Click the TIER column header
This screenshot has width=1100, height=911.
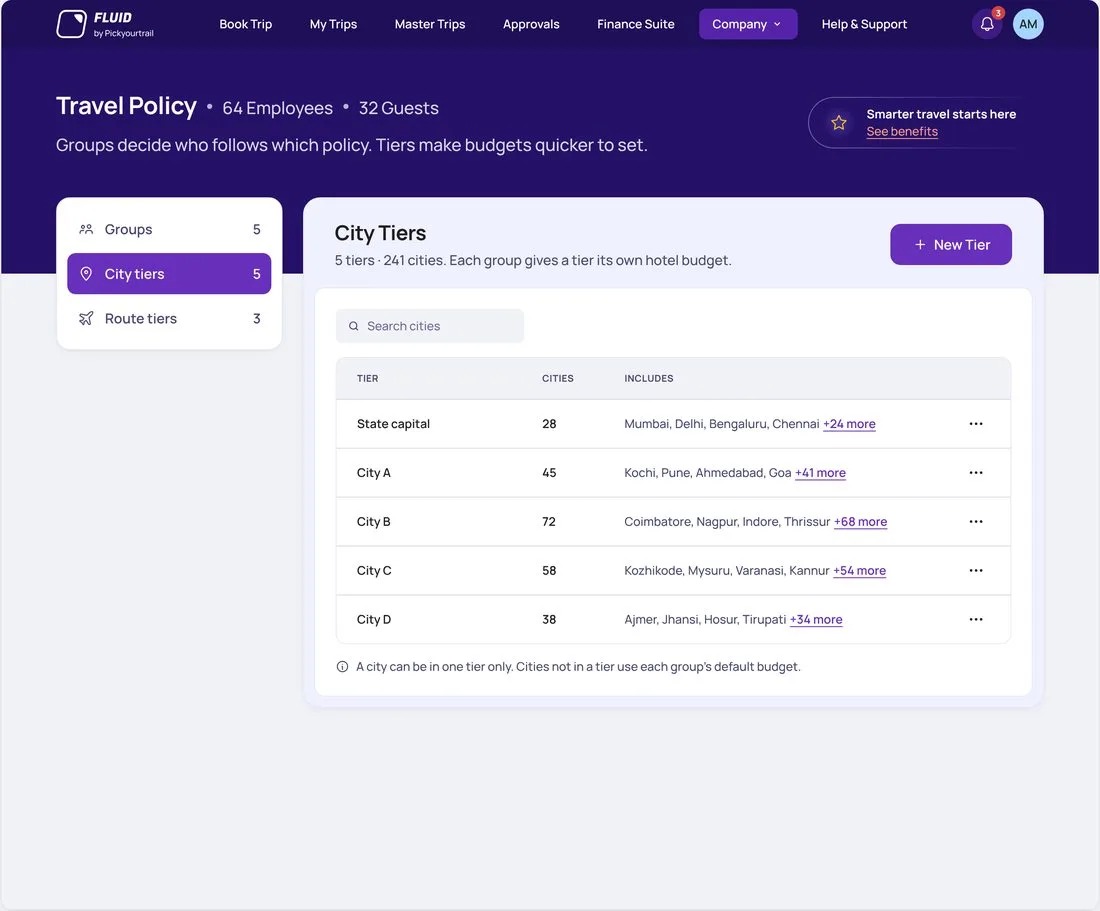(x=368, y=379)
